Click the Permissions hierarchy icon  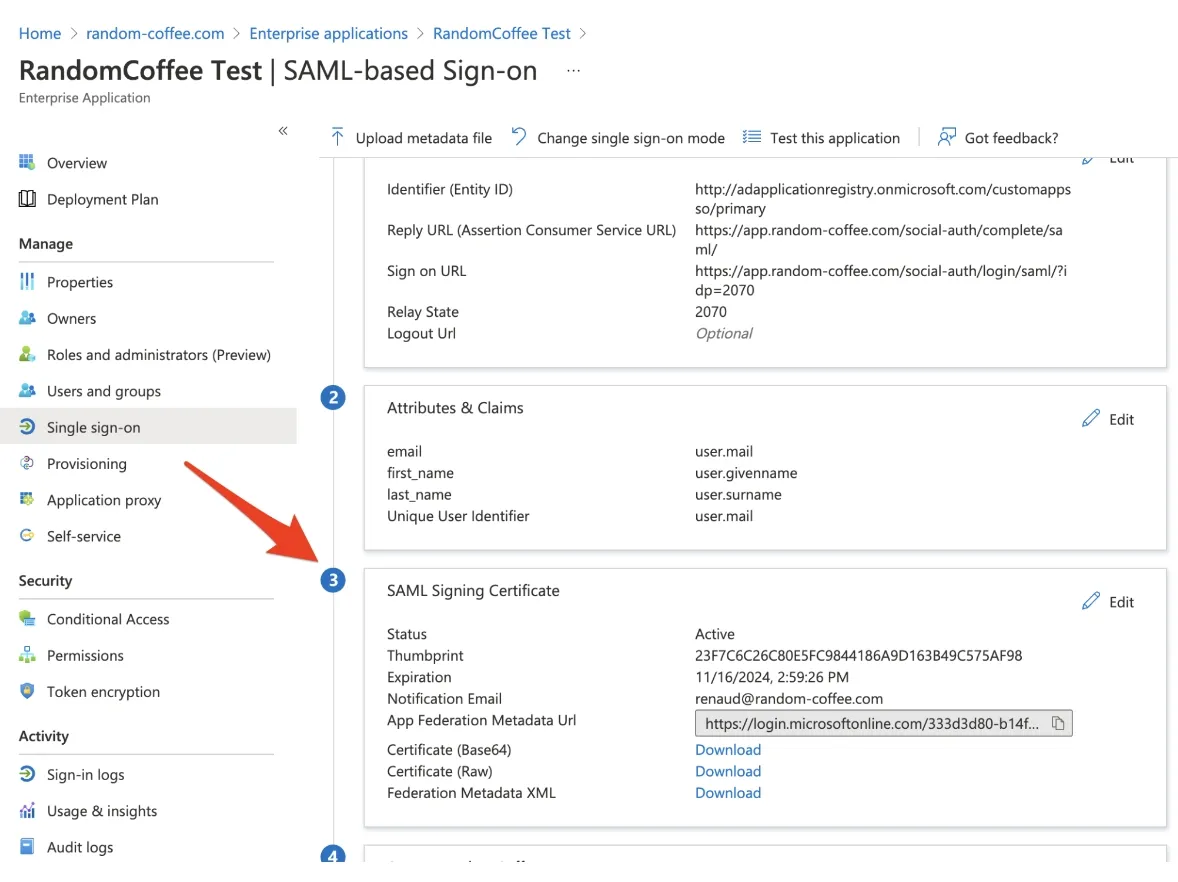click(27, 655)
